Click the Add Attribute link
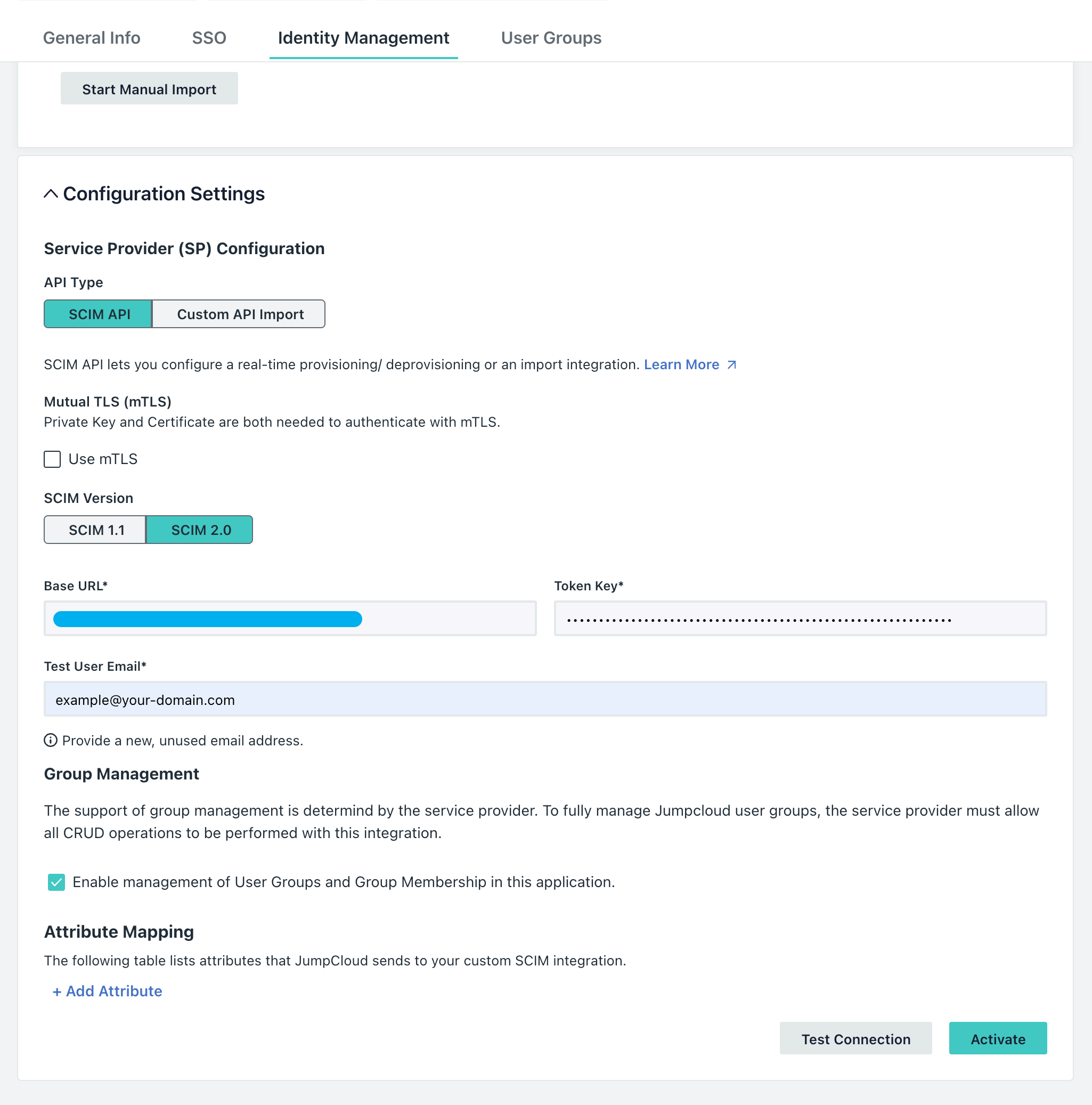 pyautogui.click(x=108, y=991)
